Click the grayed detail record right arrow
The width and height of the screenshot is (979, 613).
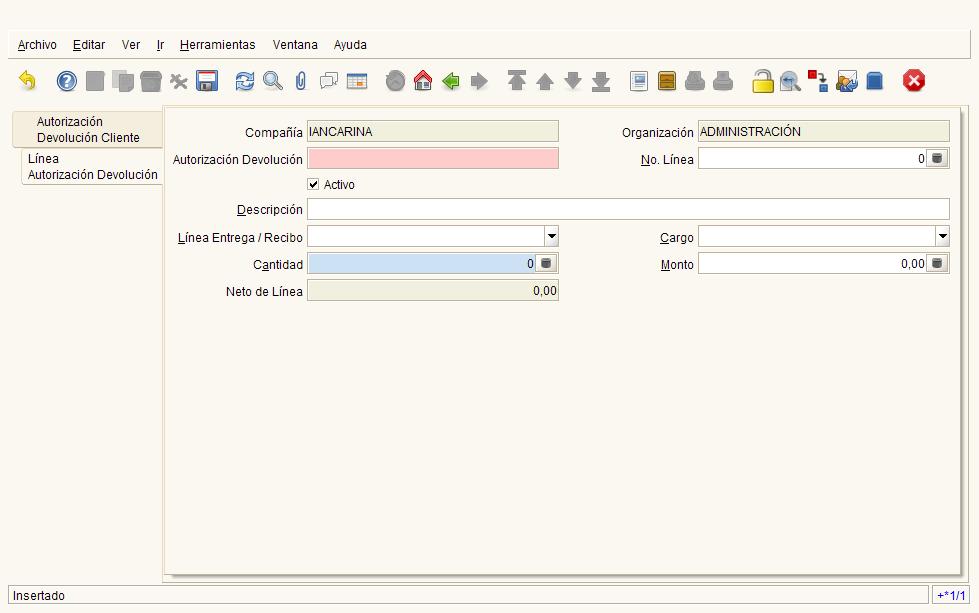click(479, 81)
